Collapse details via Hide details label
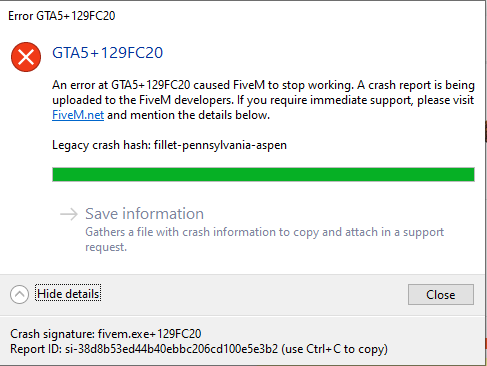487x366 pixels. click(x=68, y=294)
